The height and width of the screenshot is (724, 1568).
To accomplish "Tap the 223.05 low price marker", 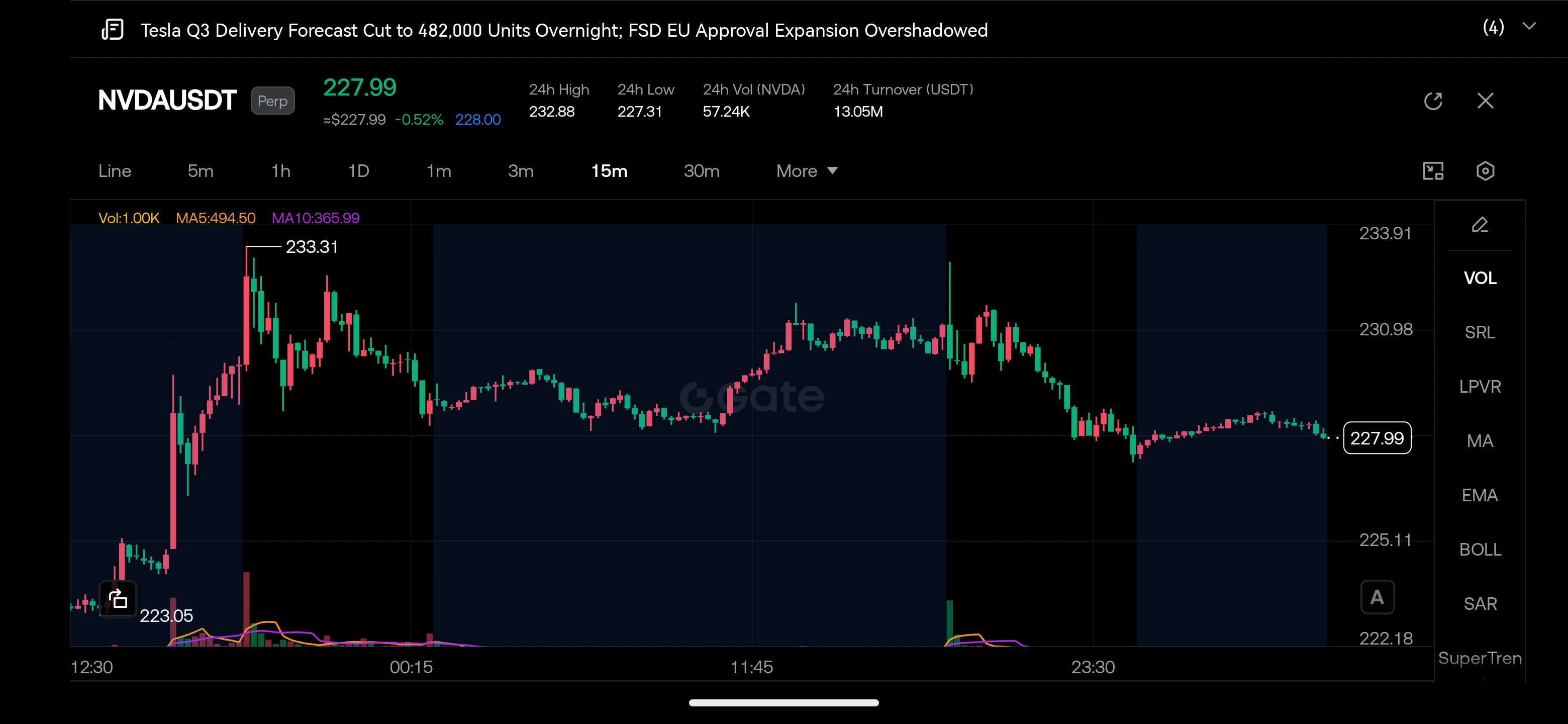I will tap(166, 615).
